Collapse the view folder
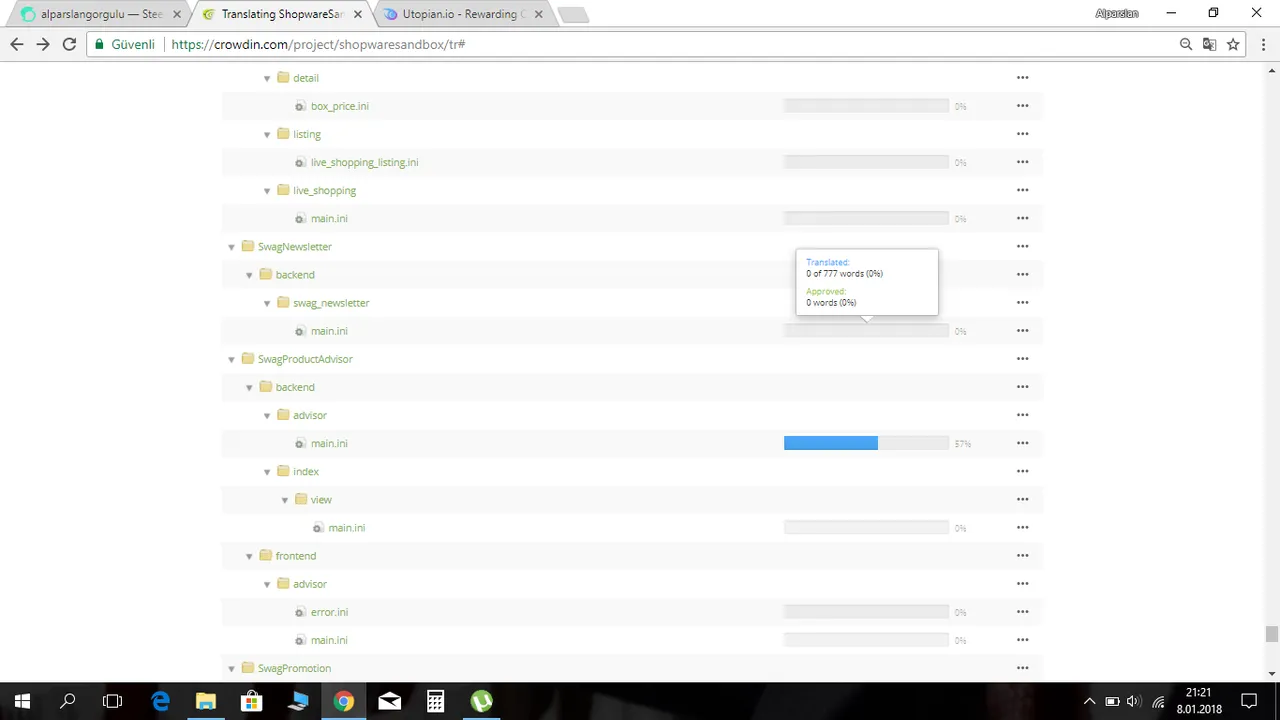Screen dimensions: 1280x720 click(x=285, y=500)
